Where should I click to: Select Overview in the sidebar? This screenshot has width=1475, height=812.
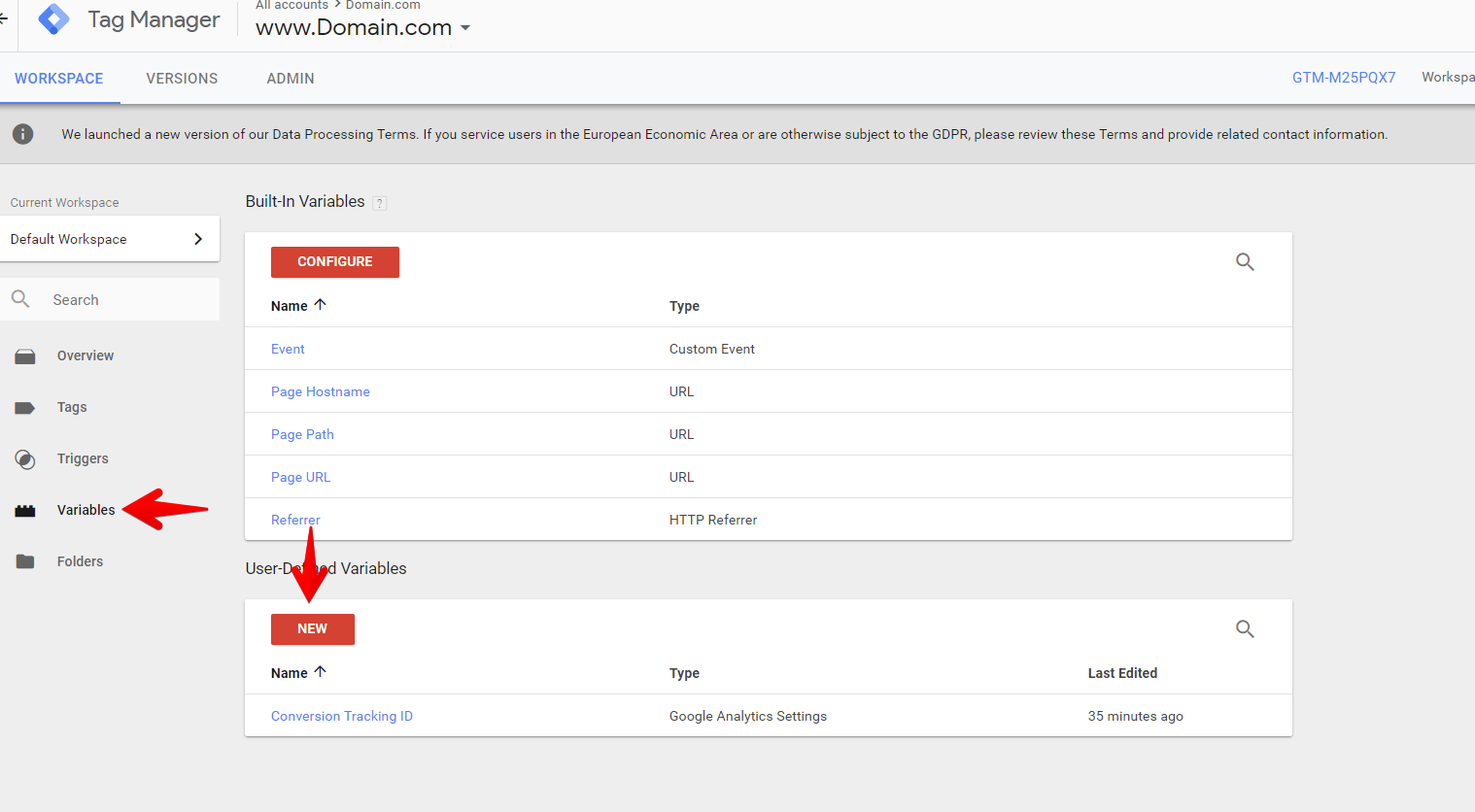[86, 355]
